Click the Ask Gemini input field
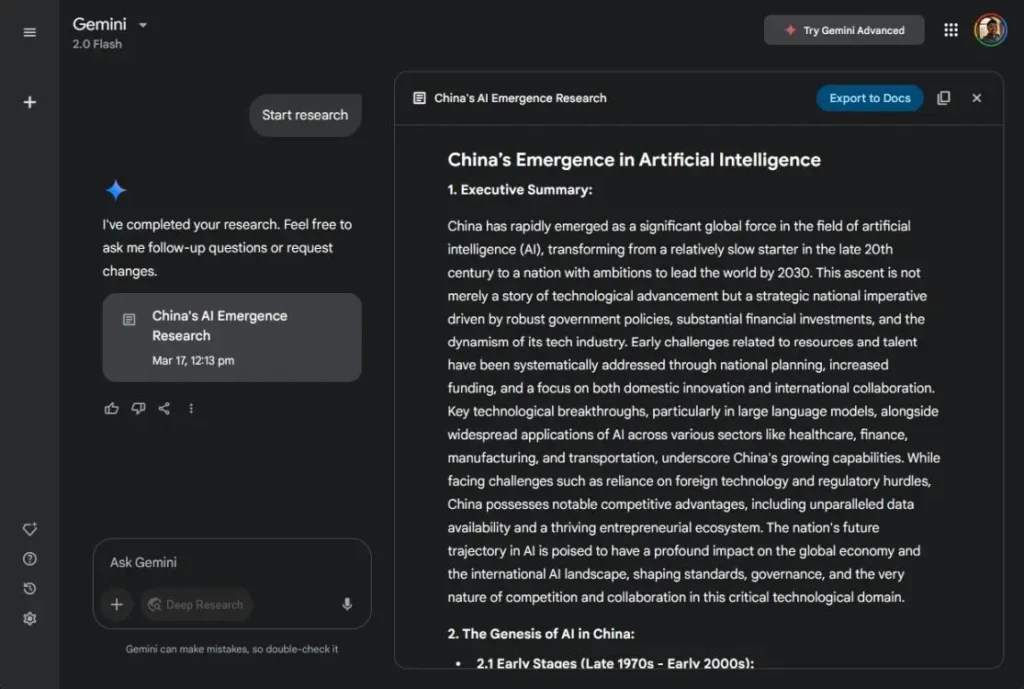The width and height of the screenshot is (1024, 689). (x=200, y=562)
